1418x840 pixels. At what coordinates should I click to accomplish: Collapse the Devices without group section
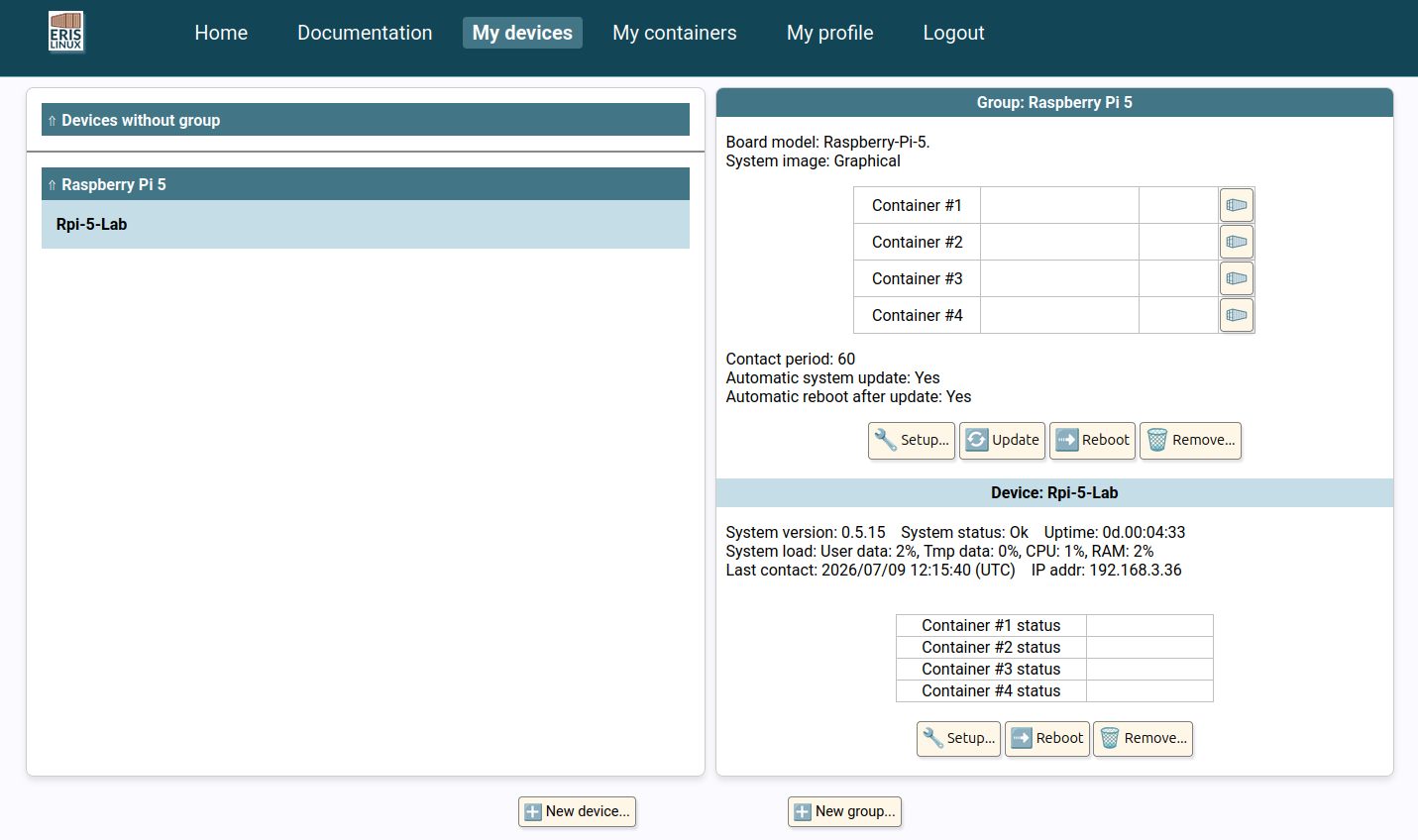(x=366, y=120)
